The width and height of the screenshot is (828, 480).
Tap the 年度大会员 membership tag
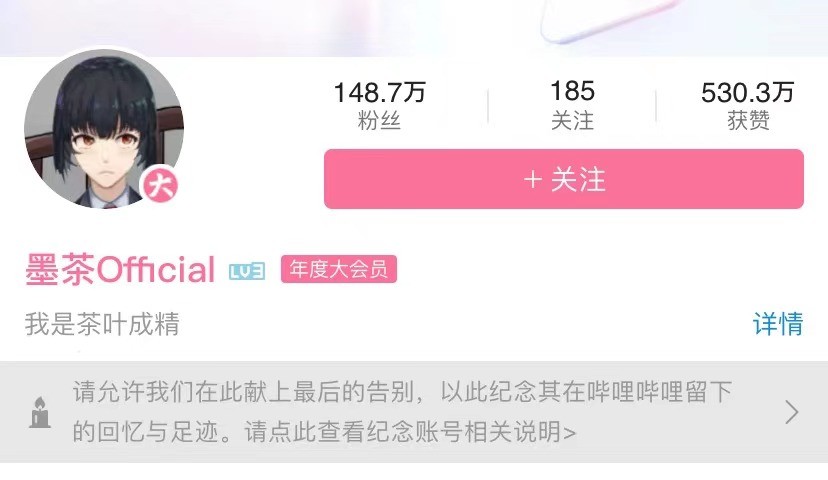[x=338, y=269]
